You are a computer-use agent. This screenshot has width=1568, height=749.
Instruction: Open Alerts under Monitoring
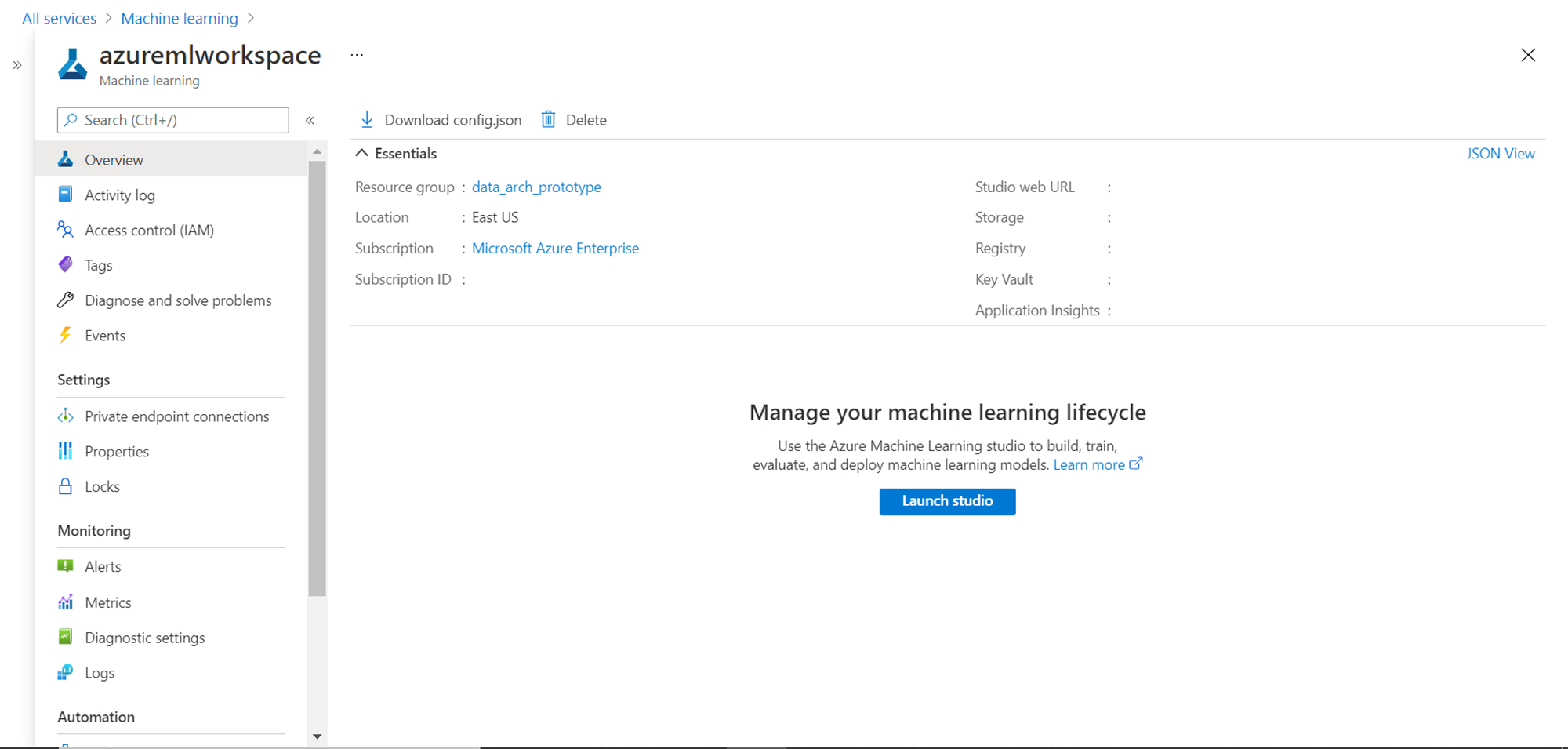click(x=171, y=566)
